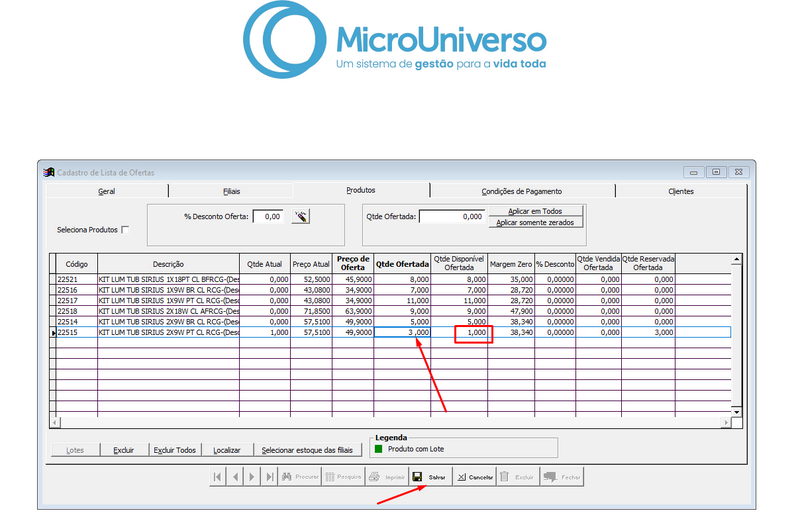This screenshot has height=521, width=800.
Task: Click the Qtde Ofertada column header
Action: [403, 264]
